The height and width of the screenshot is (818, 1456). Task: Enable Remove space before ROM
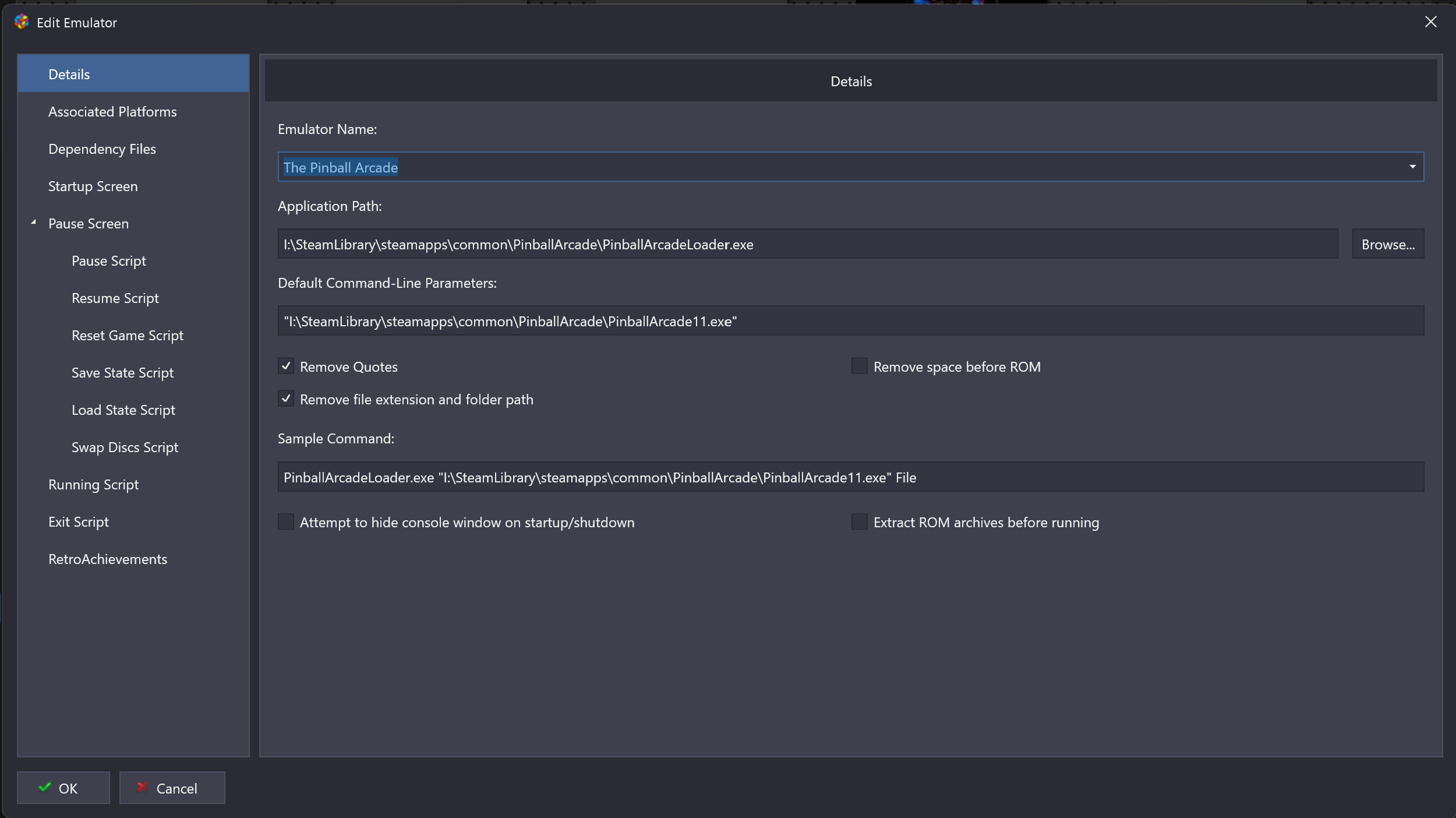click(x=860, y=366)
